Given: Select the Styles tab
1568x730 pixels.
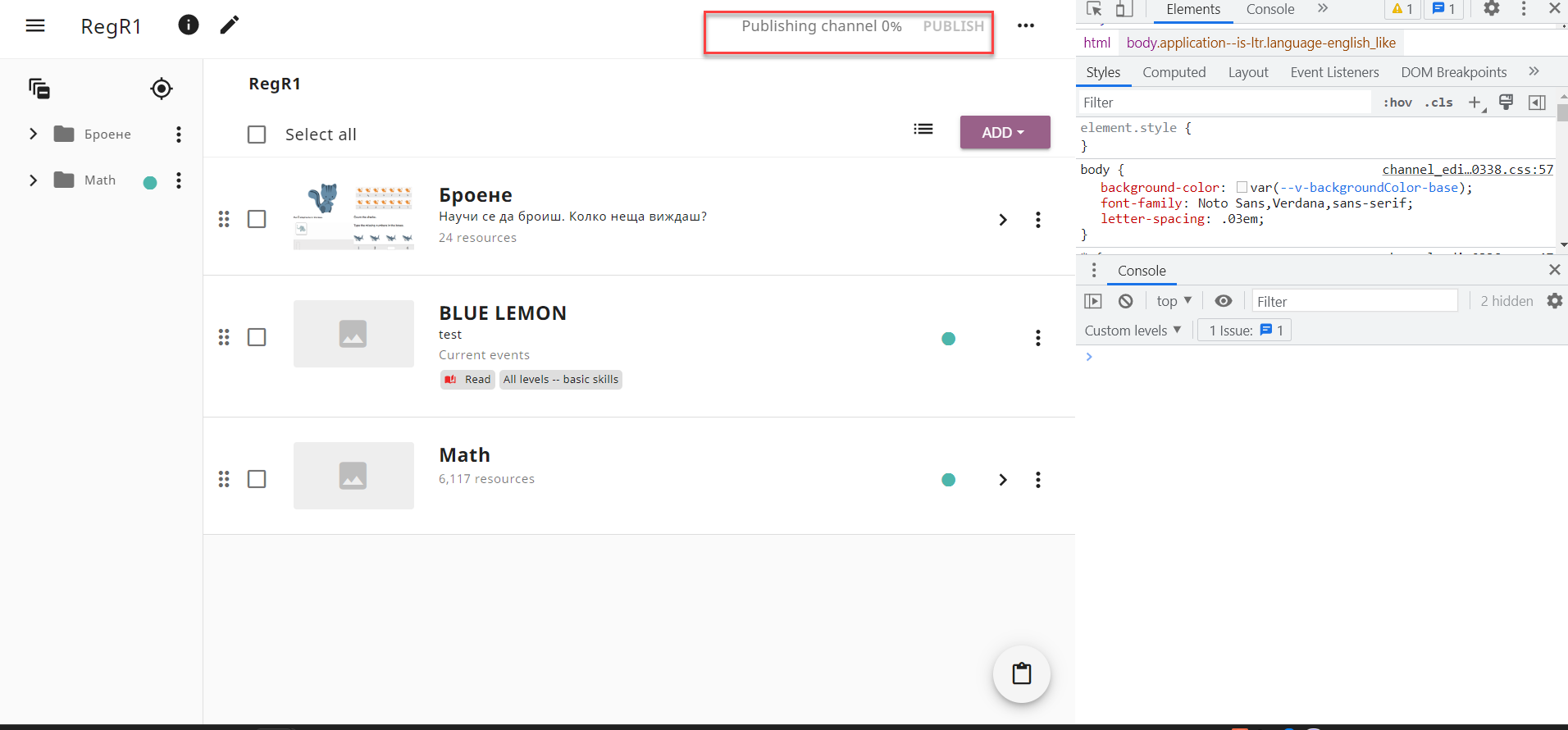Looking at the screenshot, I should [x=1103, y=72].
